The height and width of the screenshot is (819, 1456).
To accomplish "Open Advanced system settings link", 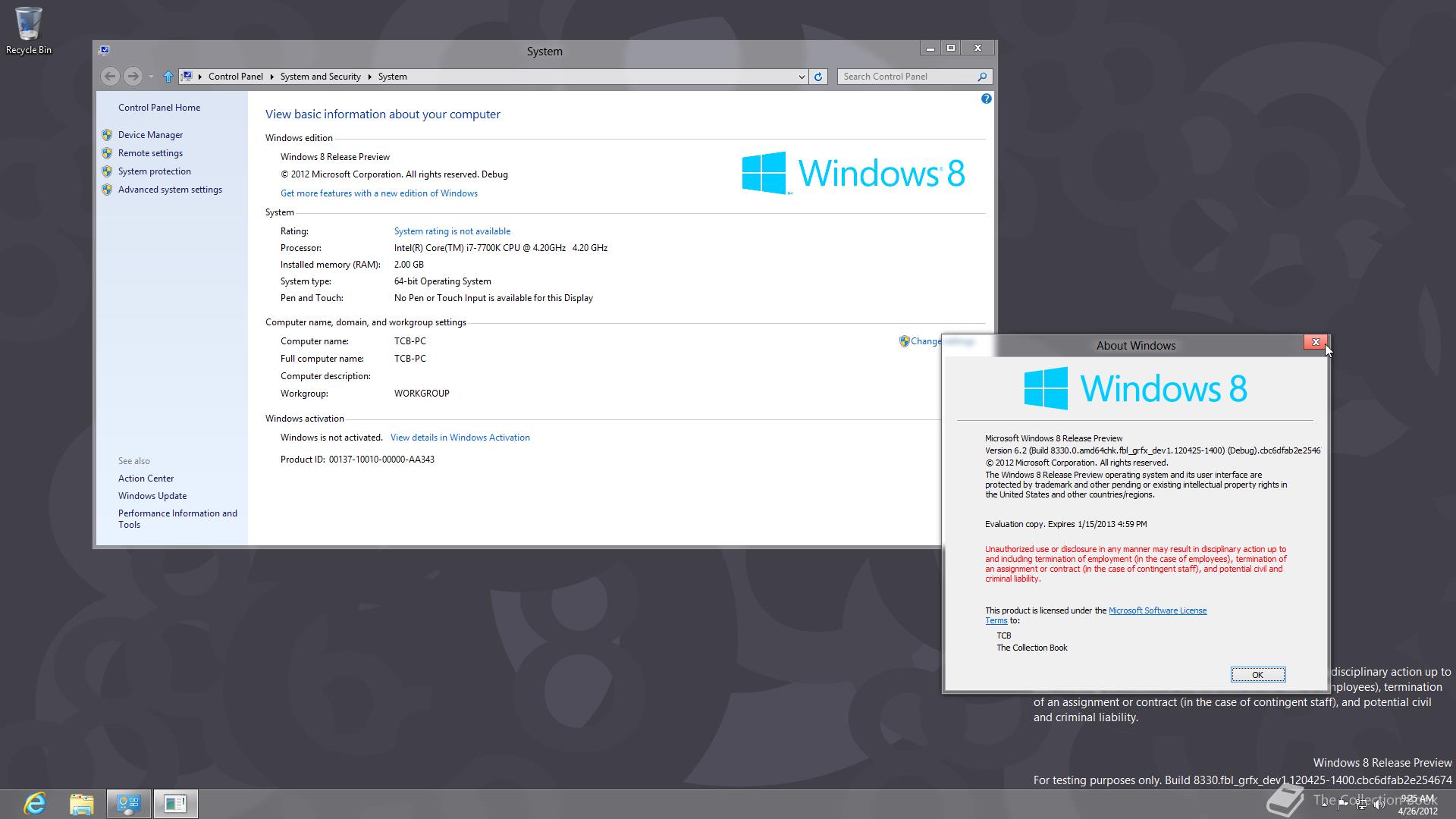I will 170,190.
